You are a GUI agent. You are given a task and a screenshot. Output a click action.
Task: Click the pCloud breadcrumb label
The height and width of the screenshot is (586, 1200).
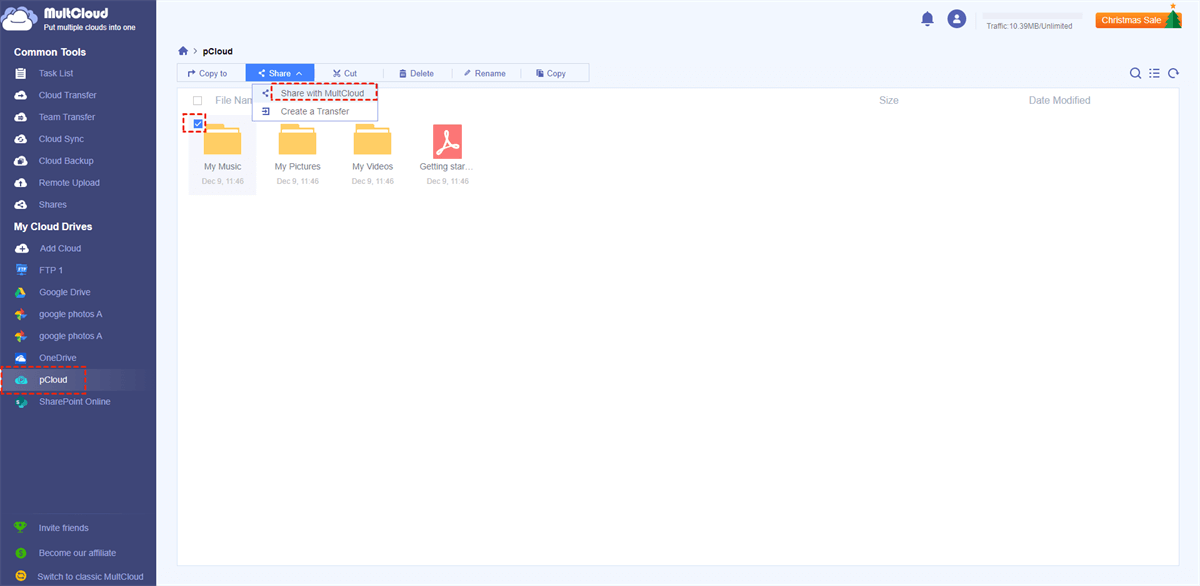(218, 51)
